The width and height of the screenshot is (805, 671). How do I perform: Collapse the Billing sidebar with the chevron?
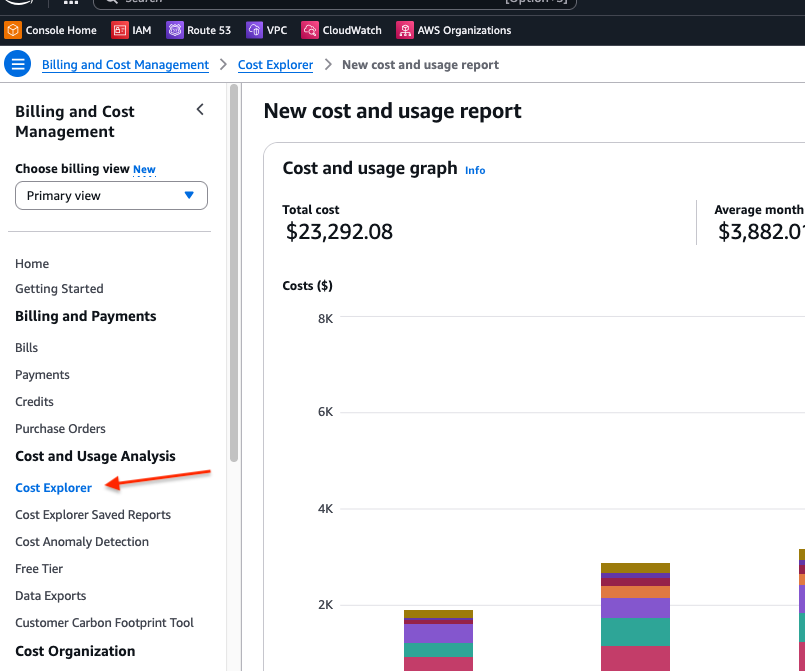pyautogui.click(x=200, y=109)
